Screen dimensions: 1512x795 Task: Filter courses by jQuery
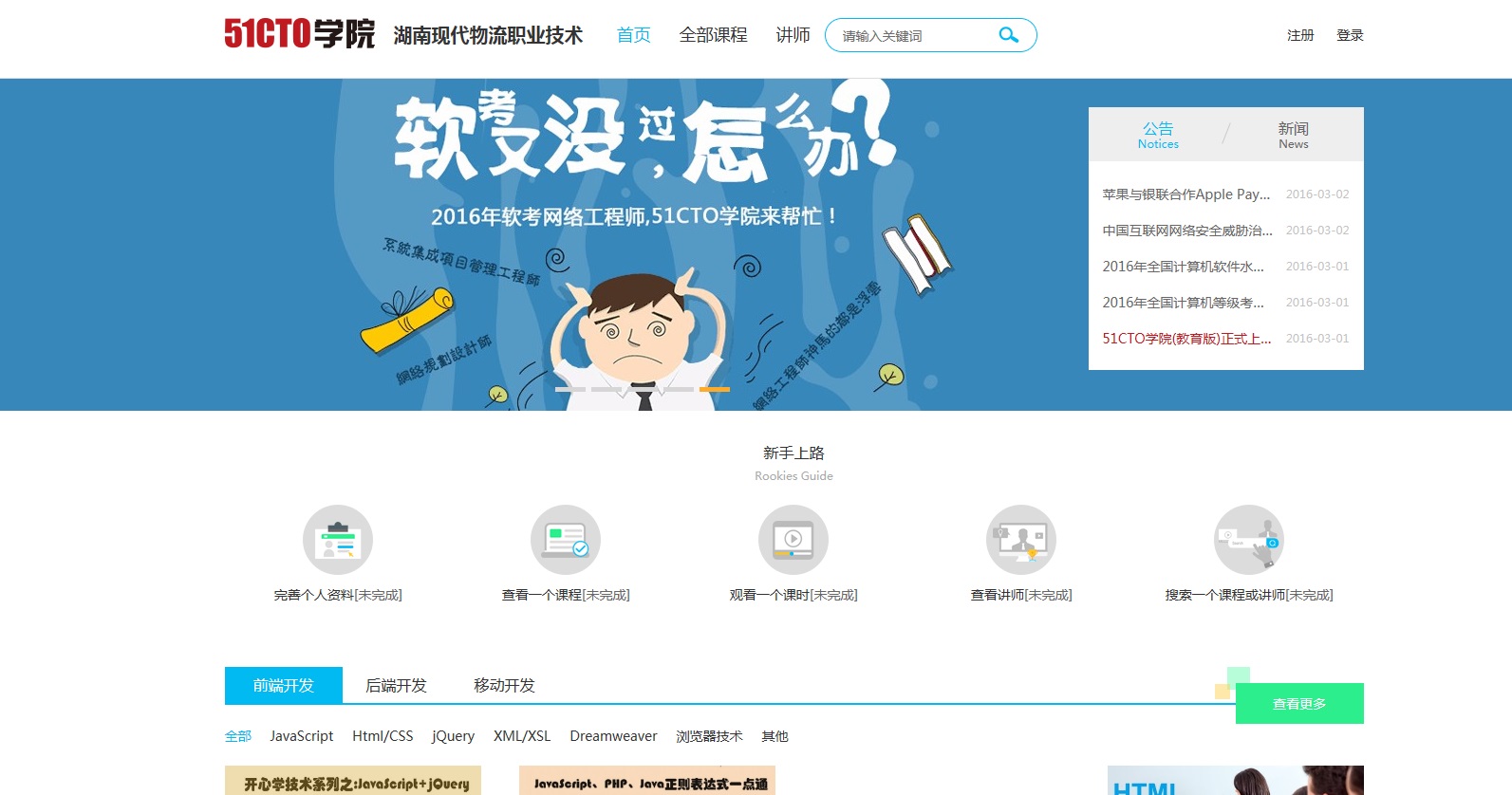click(x=454, y=736)
